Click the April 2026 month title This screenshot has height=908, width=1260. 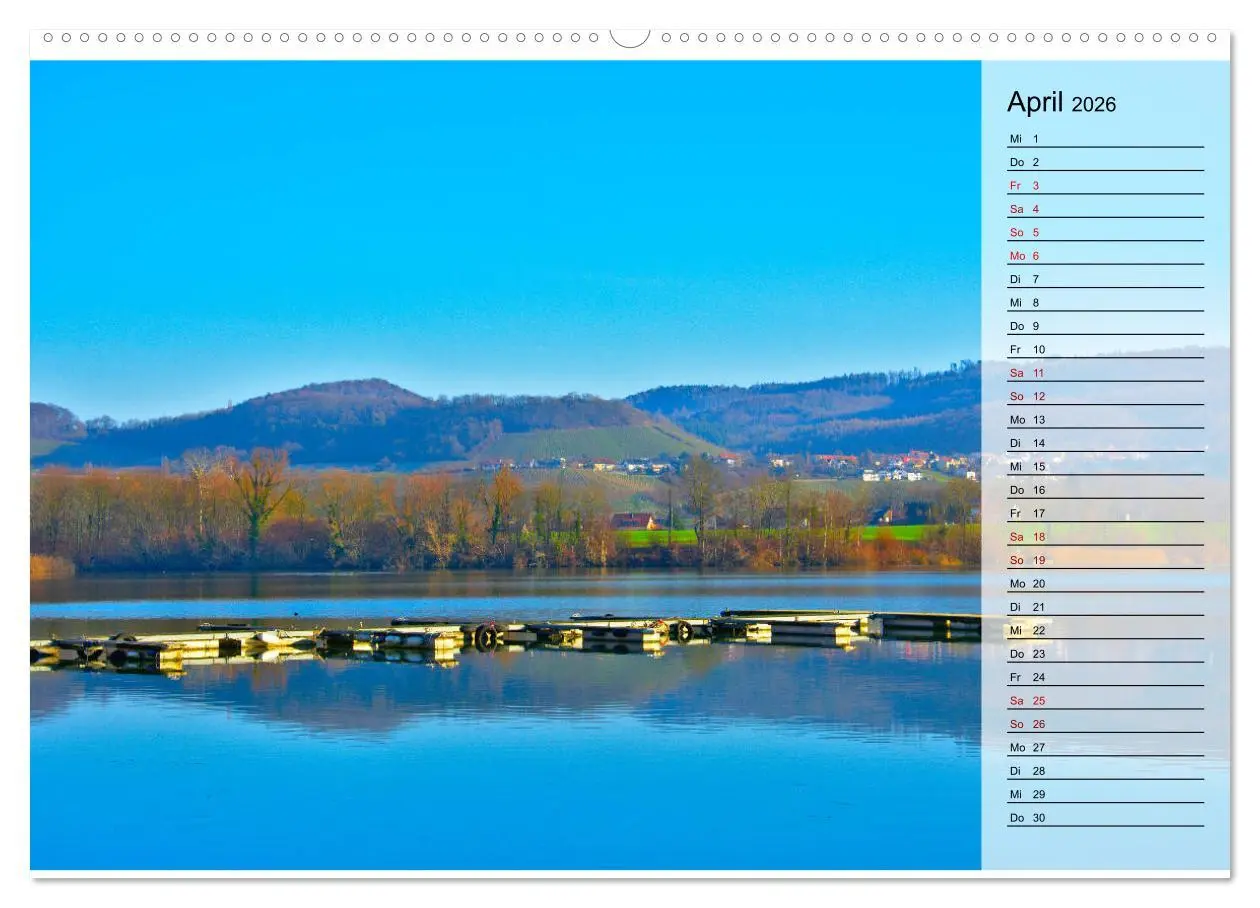[x=1060, y=103]
